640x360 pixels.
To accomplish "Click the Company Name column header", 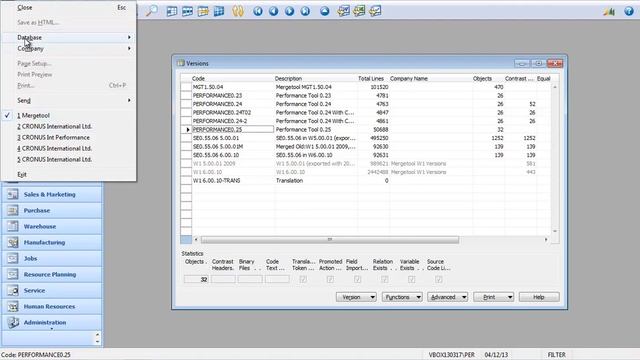I will [x=431, y=78].
